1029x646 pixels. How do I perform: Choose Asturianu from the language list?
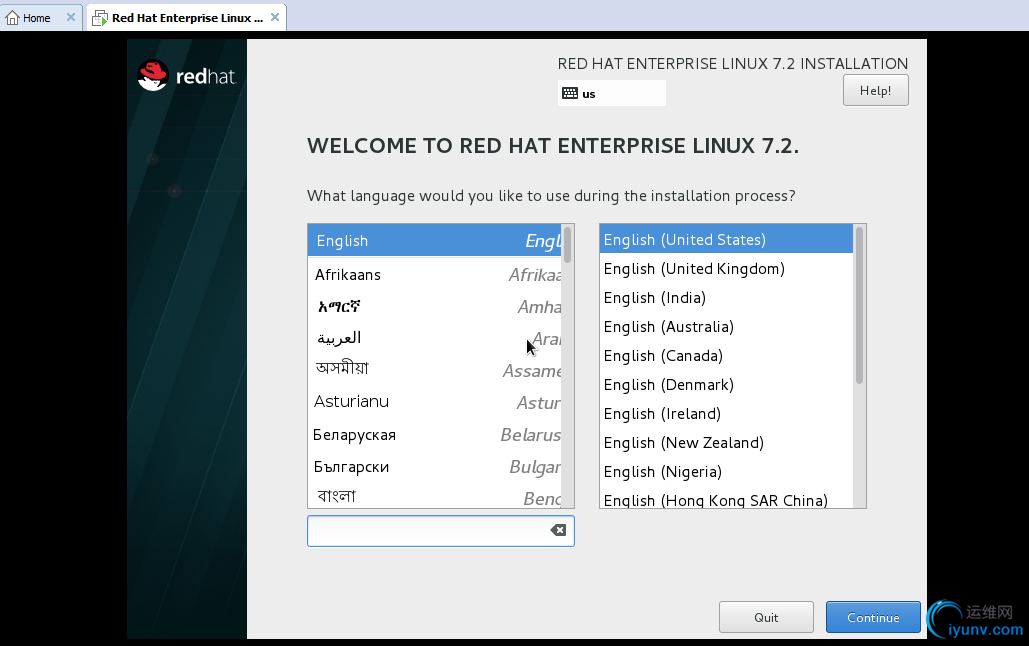tap(351, 402)
